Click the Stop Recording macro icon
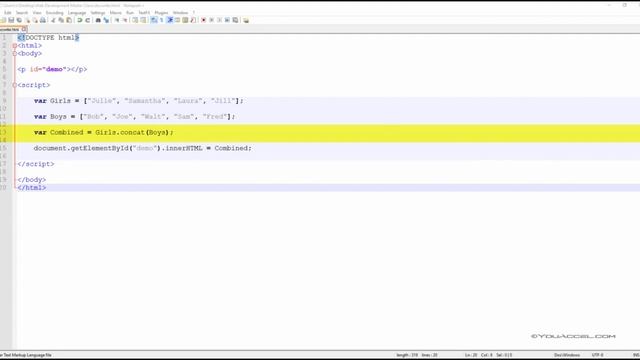This screenshot has height=360, width=640. (x=211, y=20)
